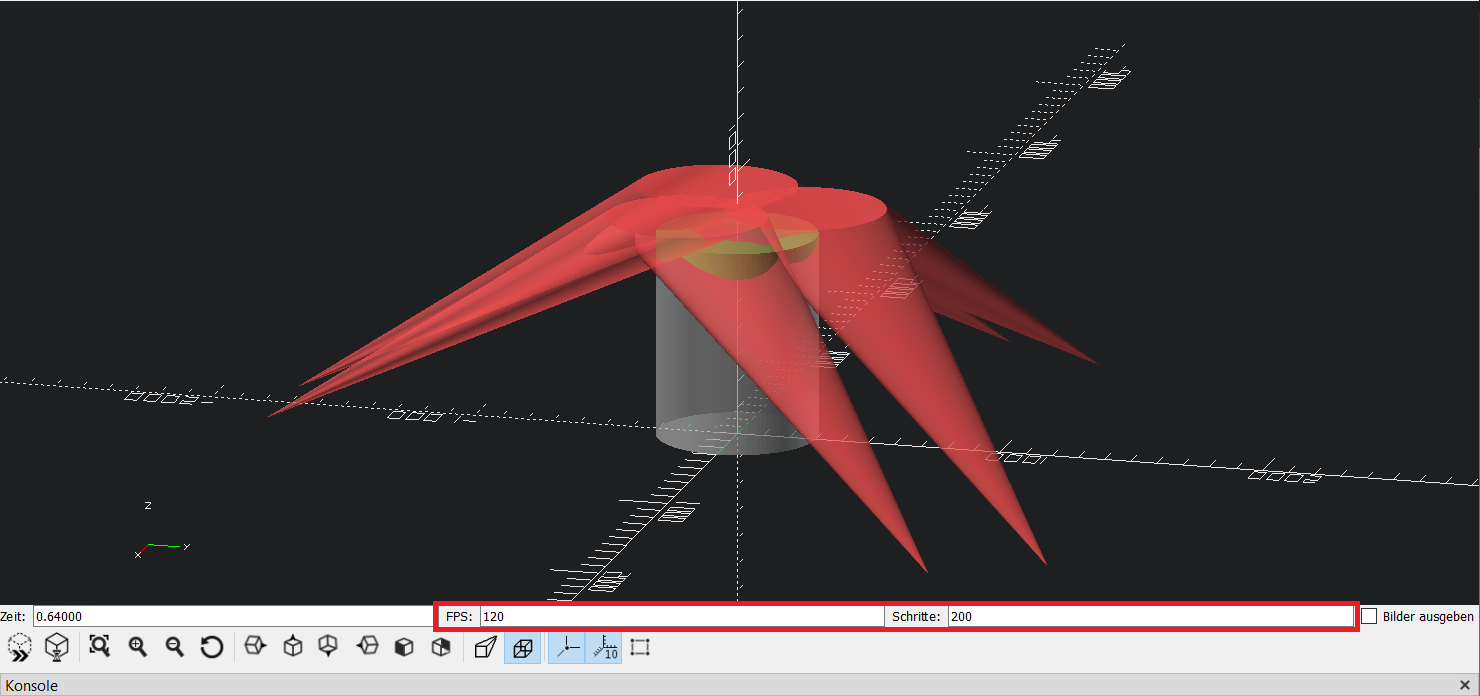Image resolution: width=1480 pixels, height=696 pixels.
Task: Select the Right view cube icon
Action: coord(256,647)
